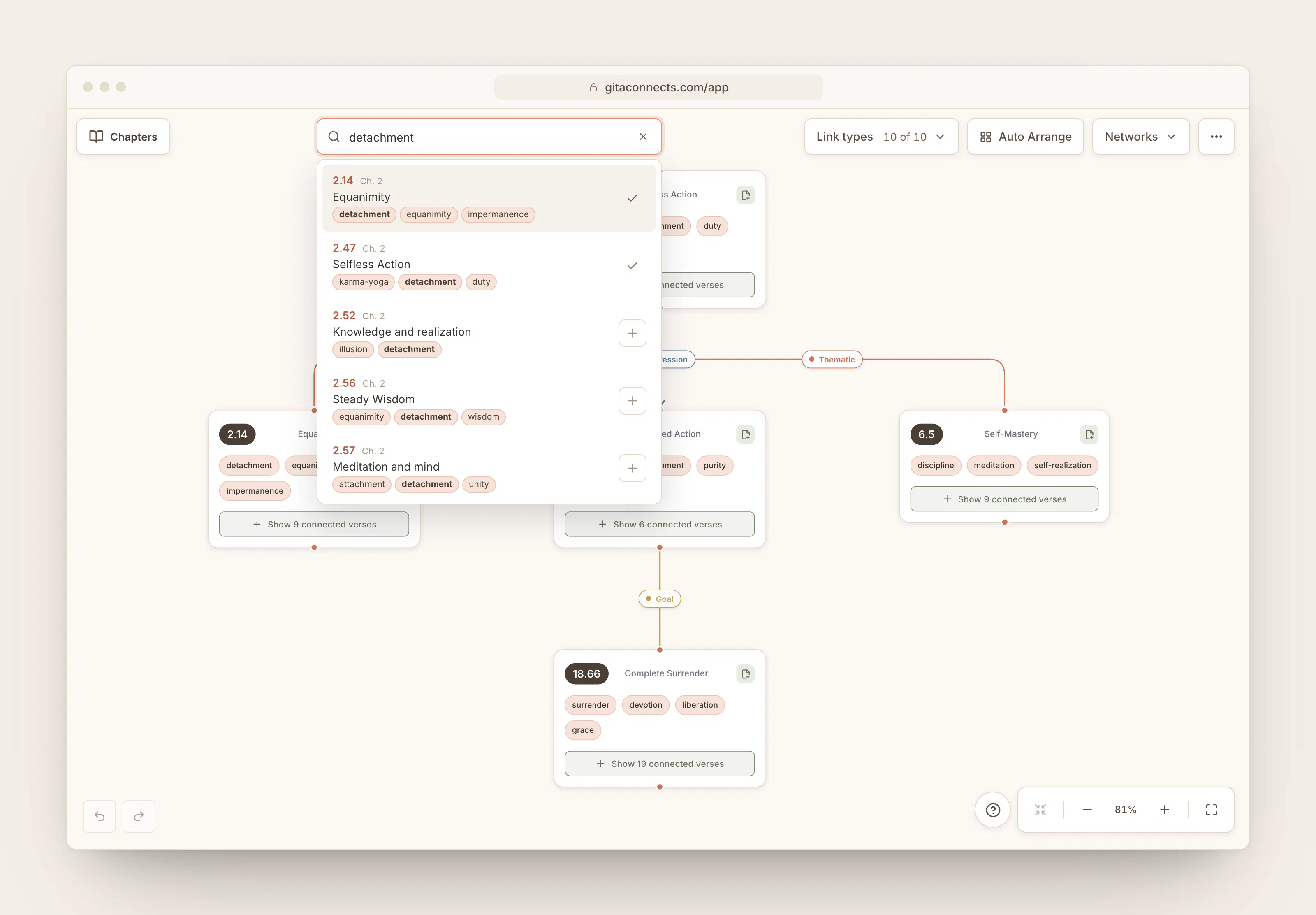Image resolution: width=1316 pixels, height=915 pixels.
Task: Open note icon on middle Action card
Action: 745,434
